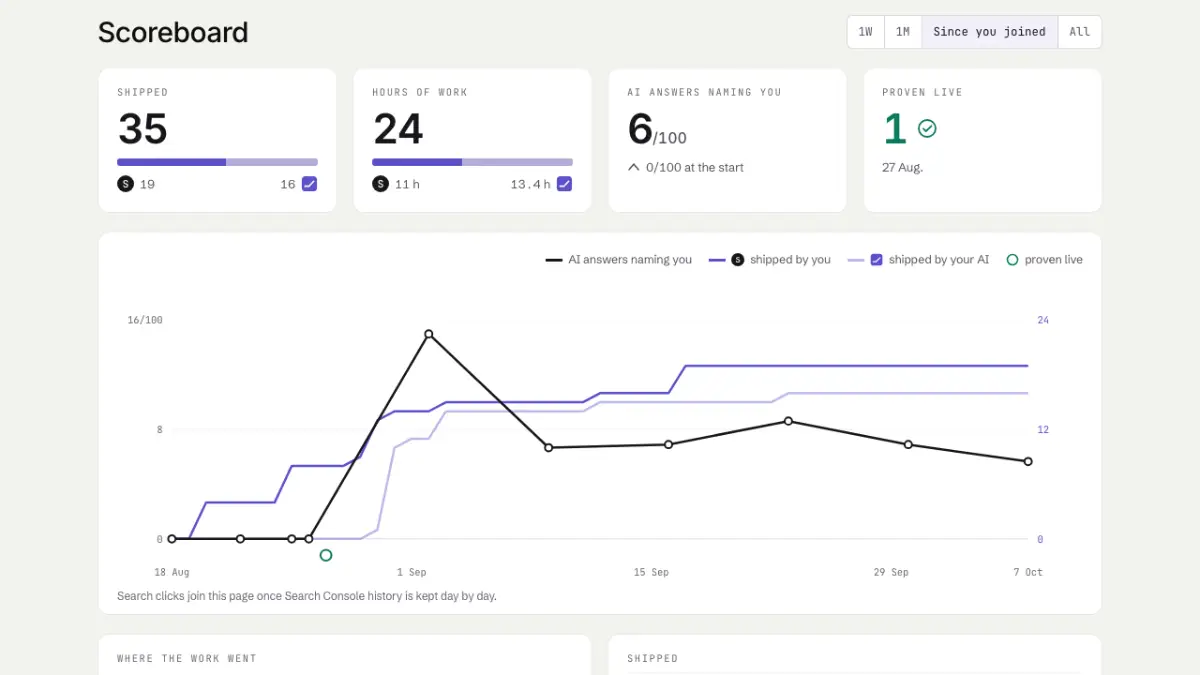Click the AI answers value 6/100
1200x675 pixels.
point(657,130)
